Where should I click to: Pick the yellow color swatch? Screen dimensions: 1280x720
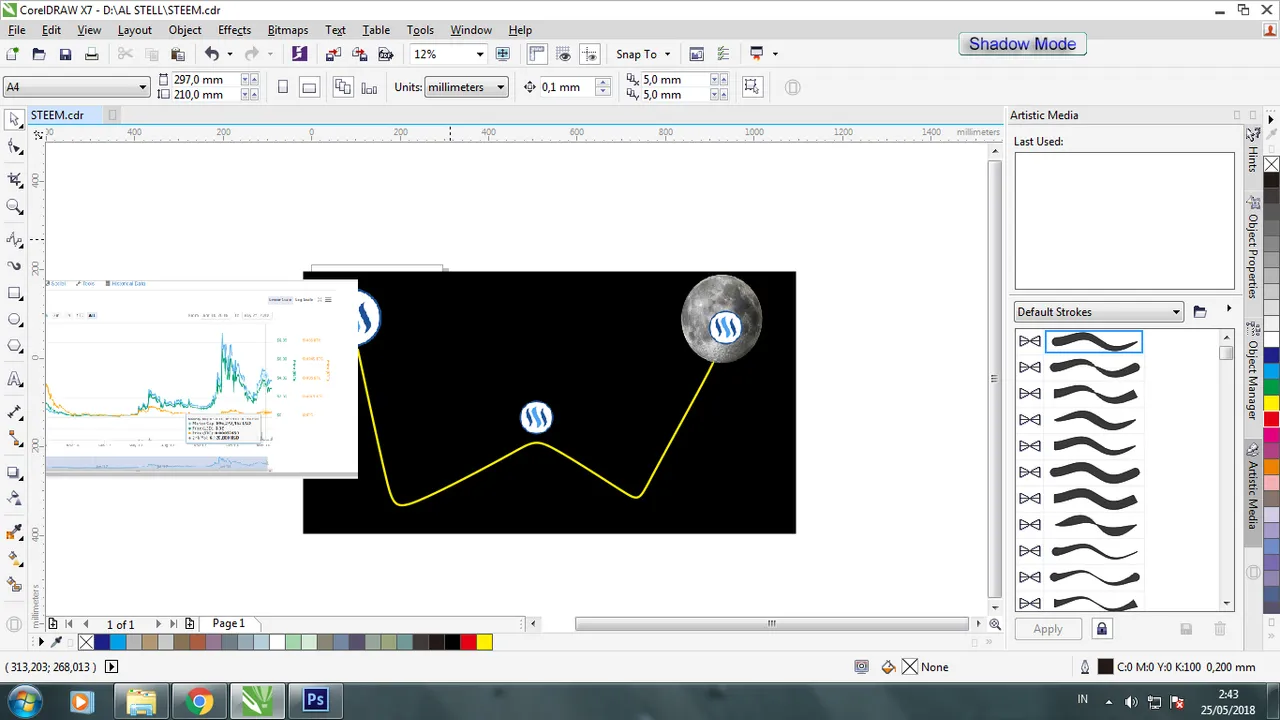(x=484, y=642)
